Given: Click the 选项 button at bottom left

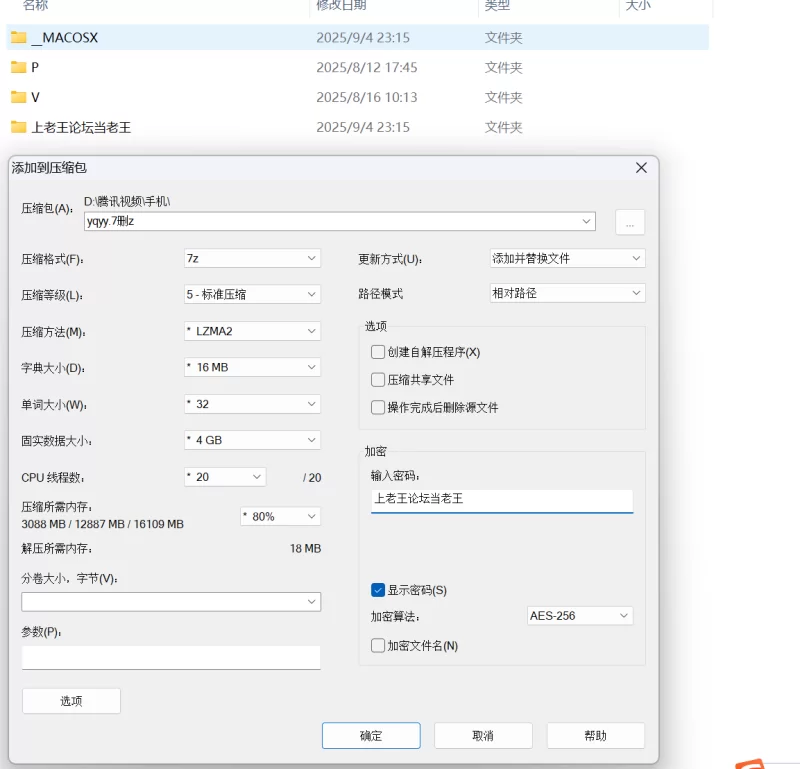Looking at the screenshot, I should [x=71, y=701].
